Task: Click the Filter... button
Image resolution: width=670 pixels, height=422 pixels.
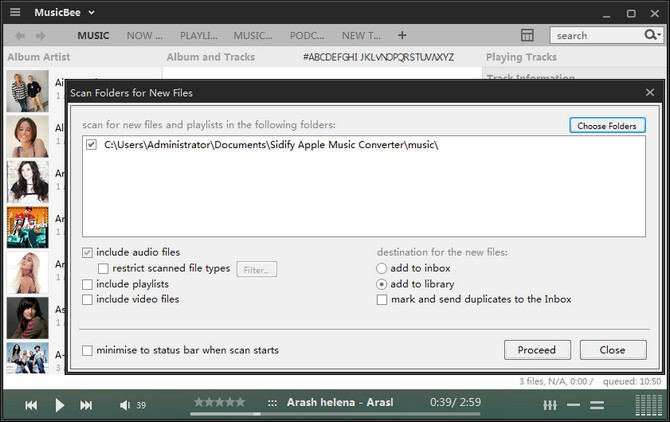Action: point(257,269)
